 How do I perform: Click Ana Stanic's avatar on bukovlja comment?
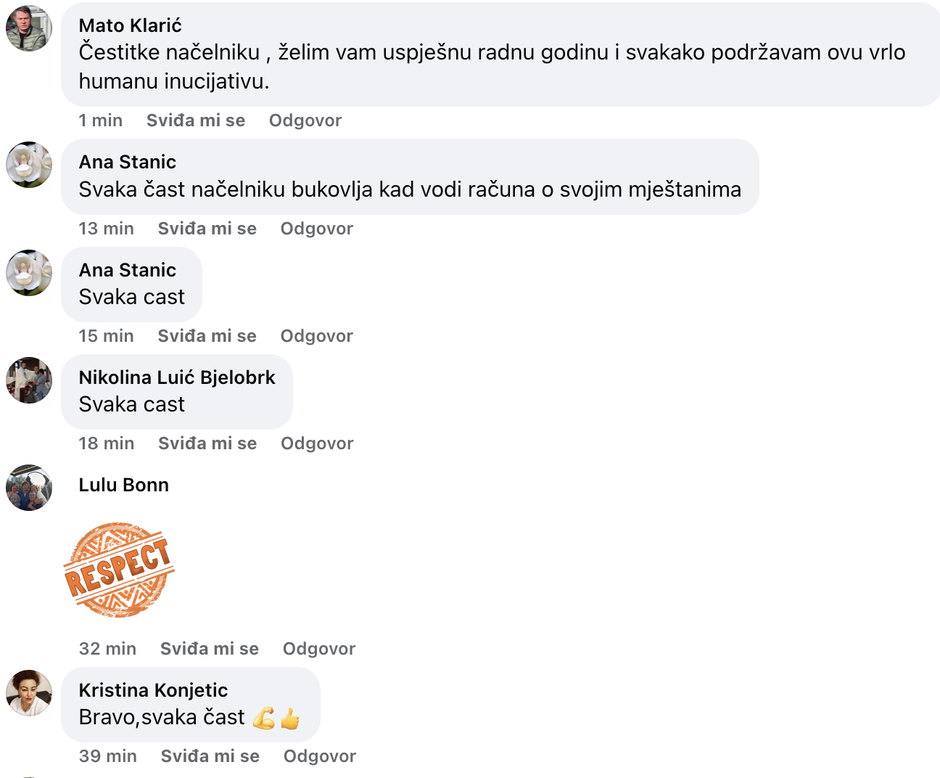(29, 164)
